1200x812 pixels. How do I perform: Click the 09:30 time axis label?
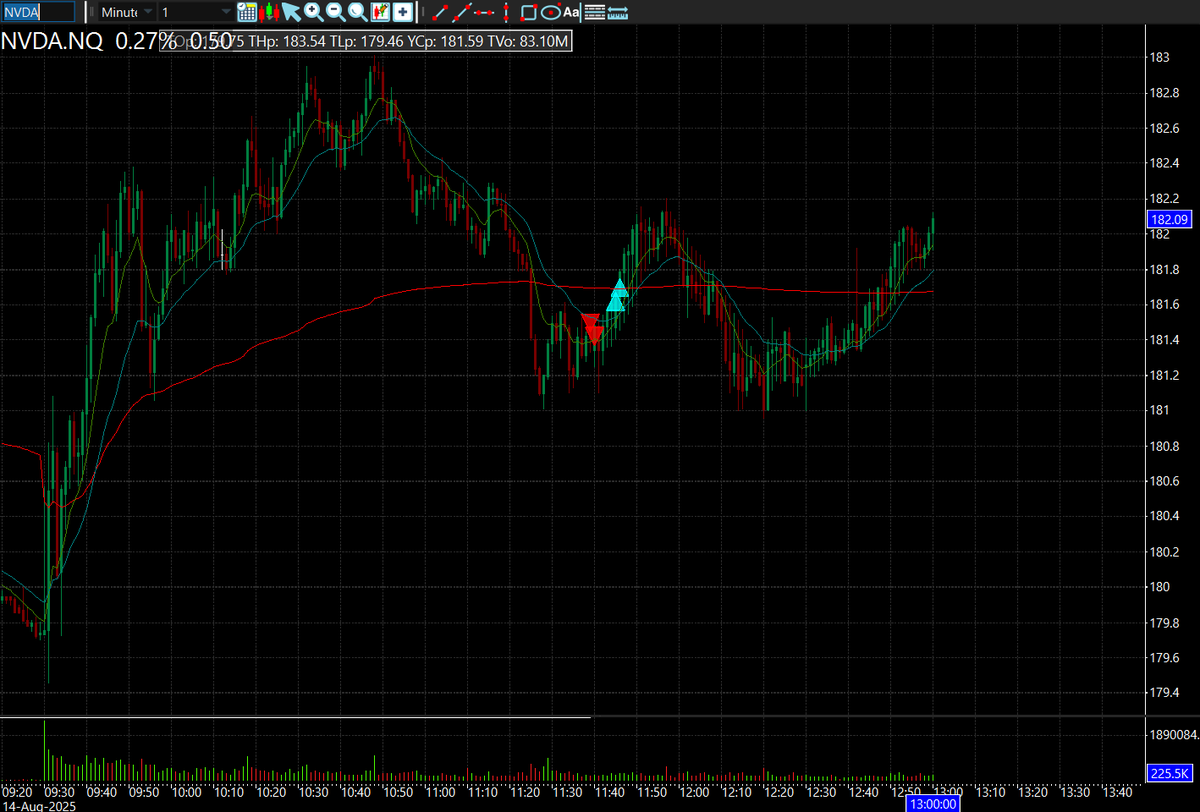[x=59, y=791]
